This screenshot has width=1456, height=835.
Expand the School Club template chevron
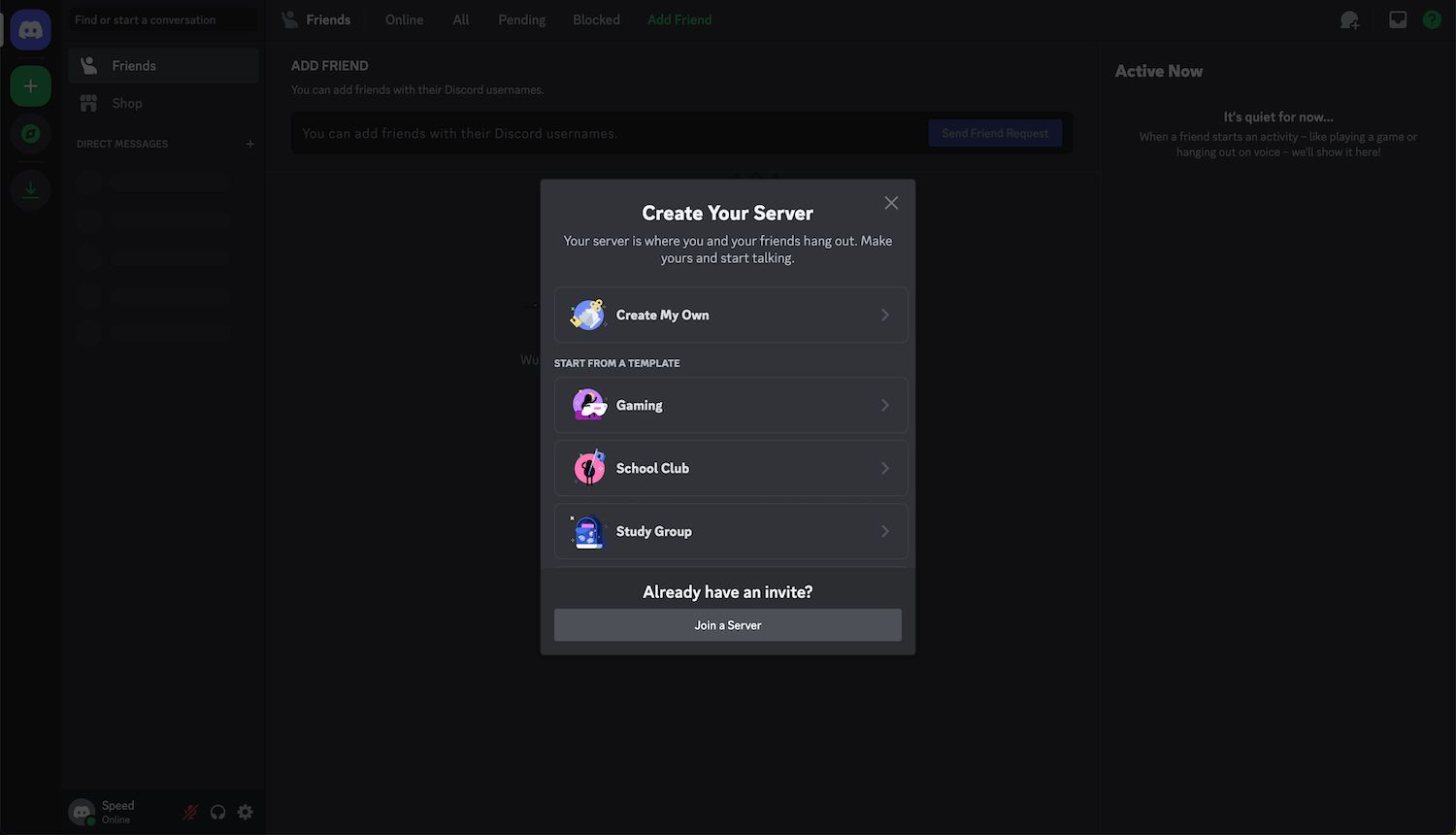[884, 468]
